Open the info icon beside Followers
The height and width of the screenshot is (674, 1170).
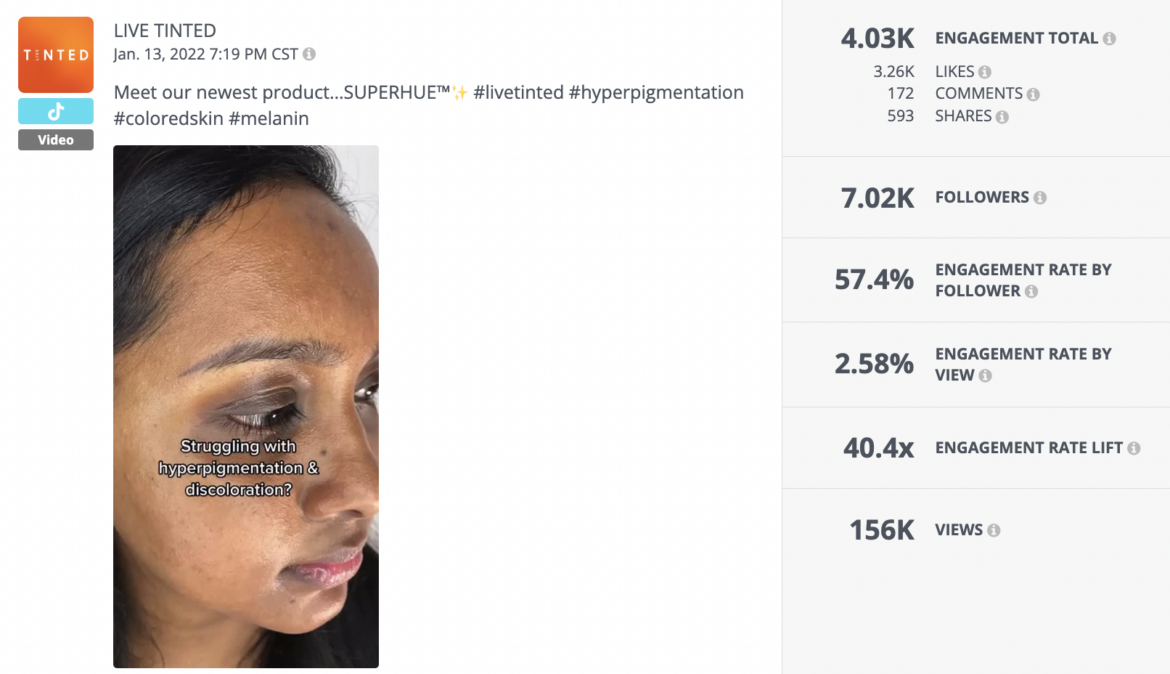click(1044, 197)
